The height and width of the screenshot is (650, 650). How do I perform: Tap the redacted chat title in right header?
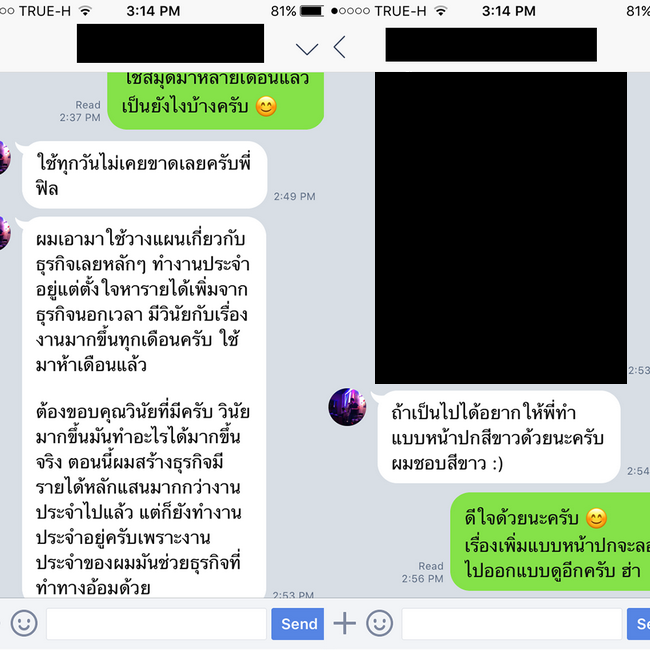click(x=491, y=45)
